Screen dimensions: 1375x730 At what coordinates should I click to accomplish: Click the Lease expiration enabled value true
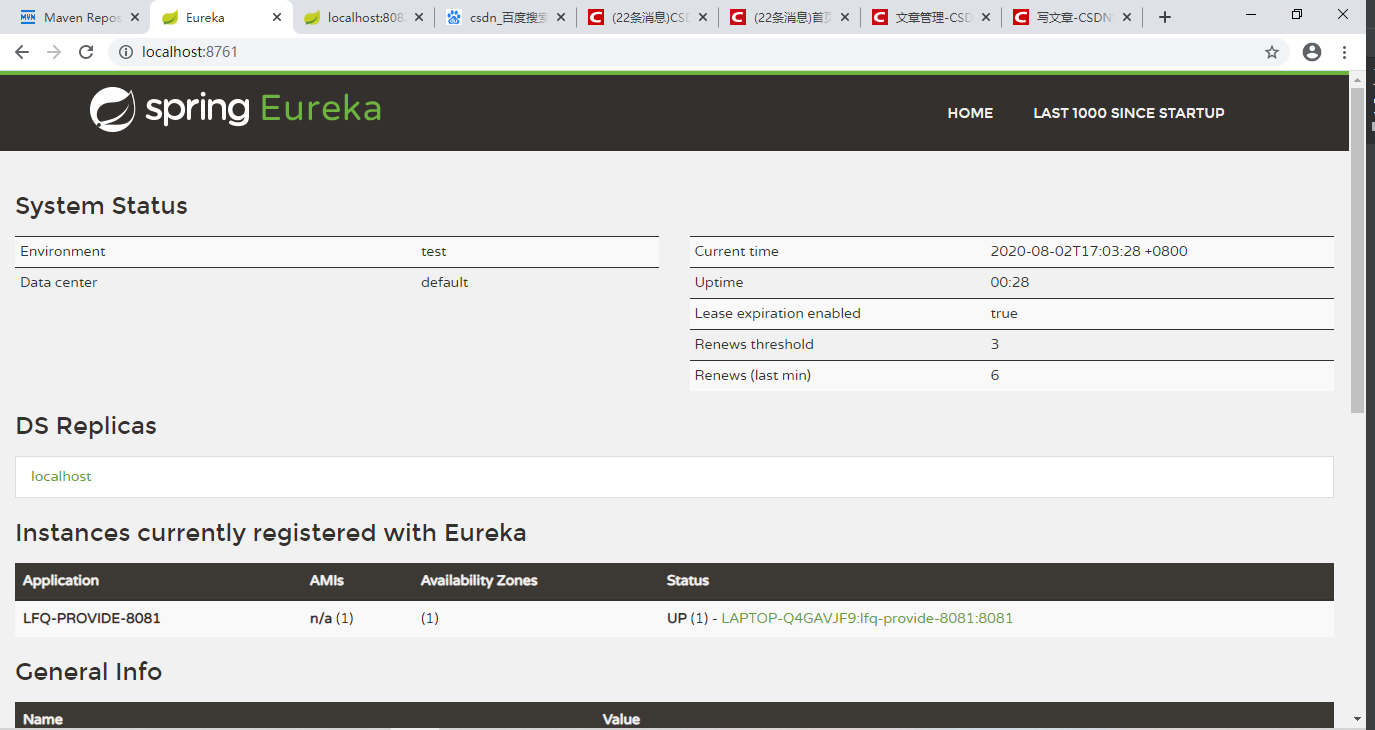pos(1004,313)
